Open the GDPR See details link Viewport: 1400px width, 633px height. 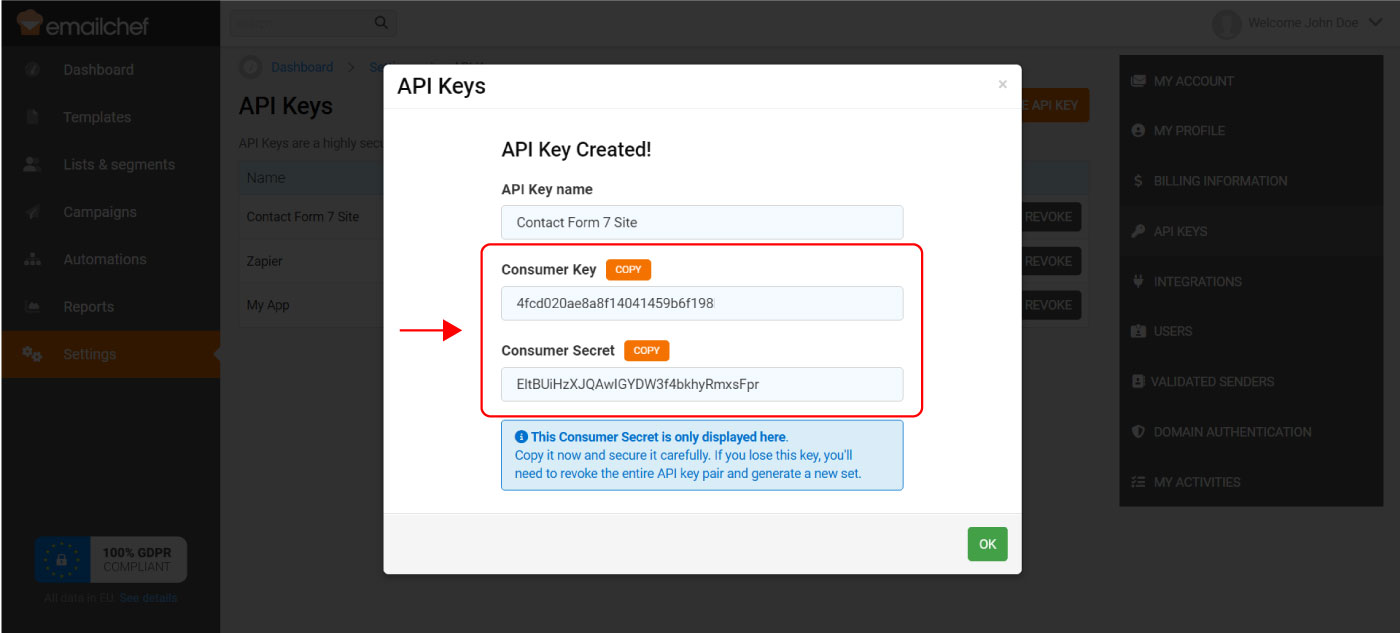tap(148, 598)
